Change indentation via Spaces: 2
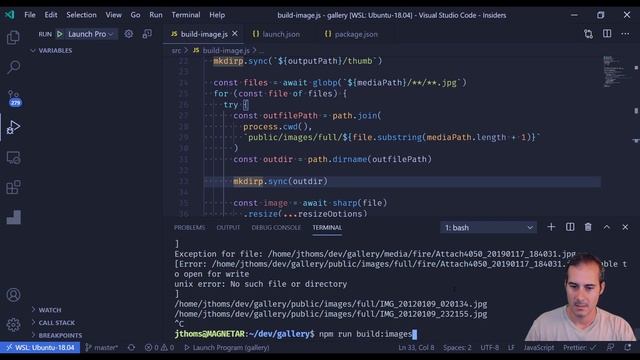The height and width of the screenshot is (360, 640). 457,348
